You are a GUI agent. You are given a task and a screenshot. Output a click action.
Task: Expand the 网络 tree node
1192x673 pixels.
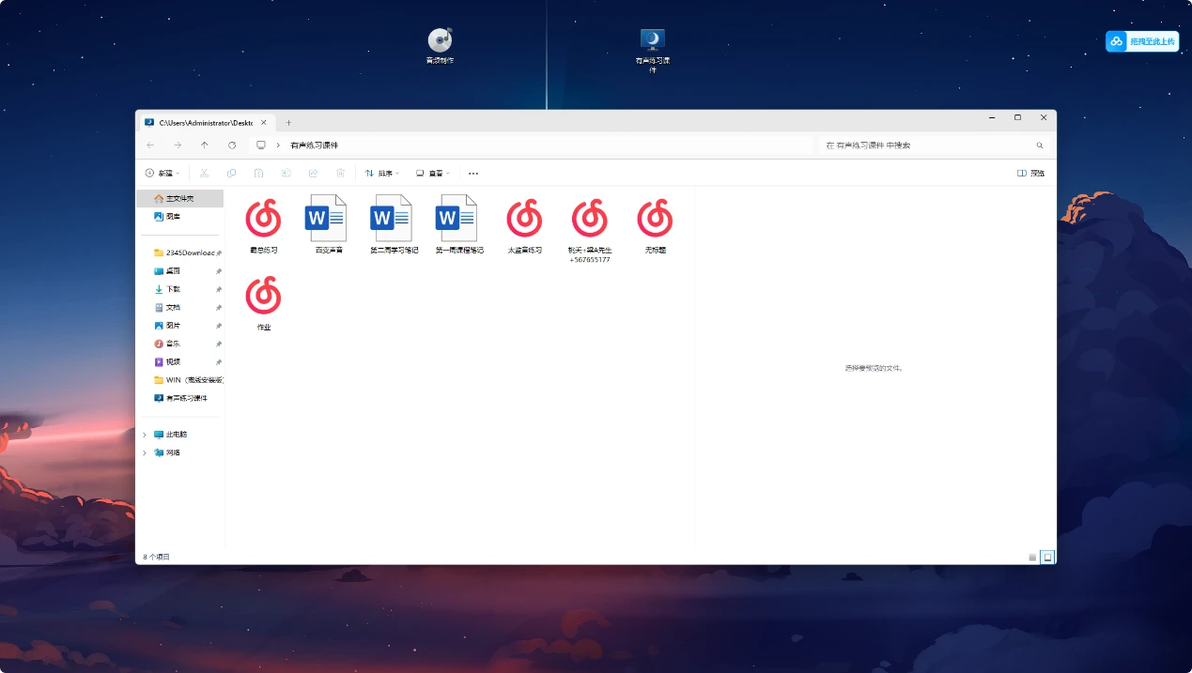click(144, 453)
